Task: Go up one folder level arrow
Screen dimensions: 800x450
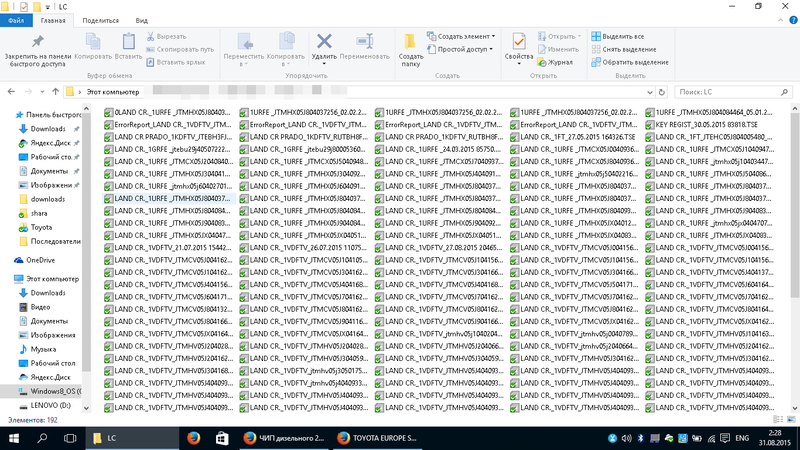Action: pos(56,92)
